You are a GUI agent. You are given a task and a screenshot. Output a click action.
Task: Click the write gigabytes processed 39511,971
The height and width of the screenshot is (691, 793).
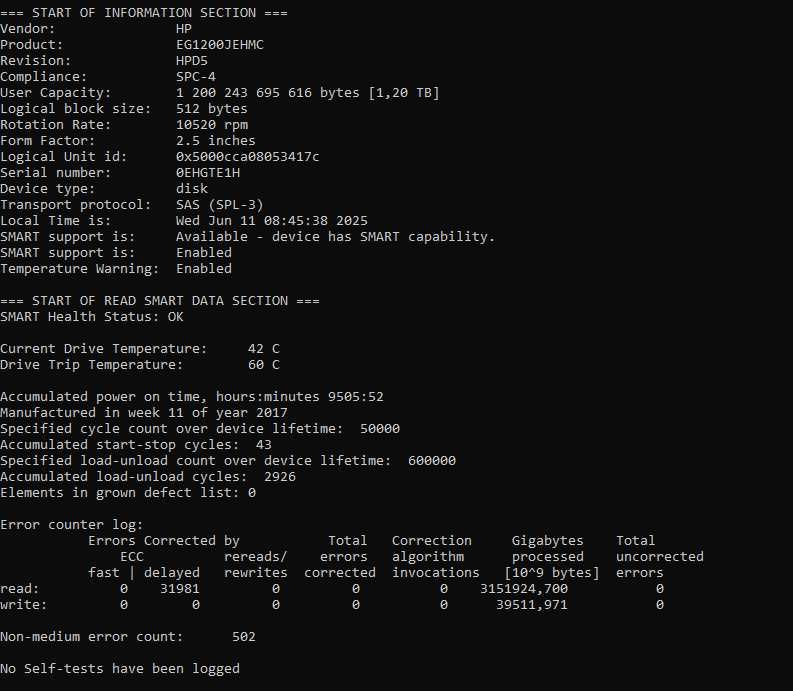[532, 605]
